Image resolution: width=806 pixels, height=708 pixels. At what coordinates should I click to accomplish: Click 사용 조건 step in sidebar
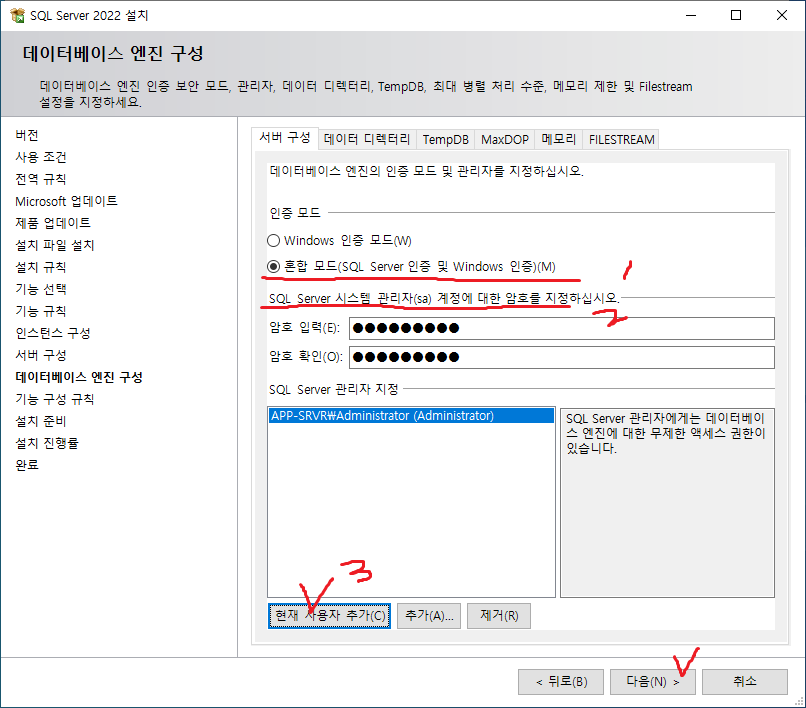(41, 157)
